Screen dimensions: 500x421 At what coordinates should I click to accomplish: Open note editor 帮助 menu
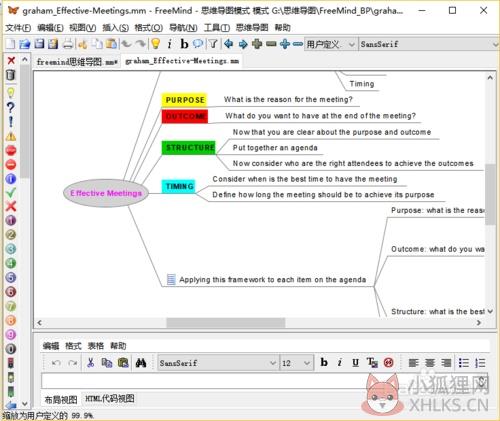point(118,346)
